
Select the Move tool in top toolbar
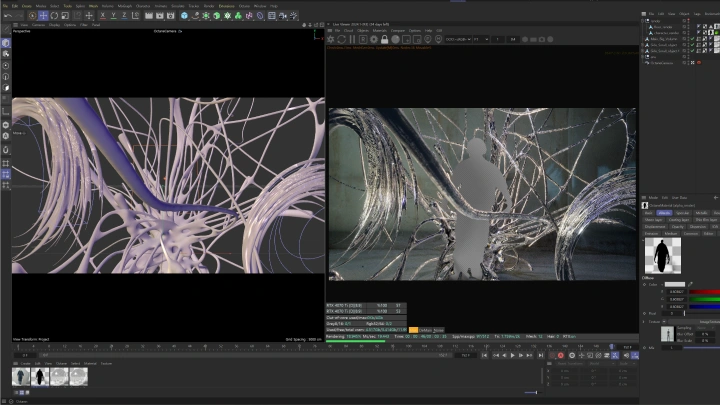click(x=43, y=16)
